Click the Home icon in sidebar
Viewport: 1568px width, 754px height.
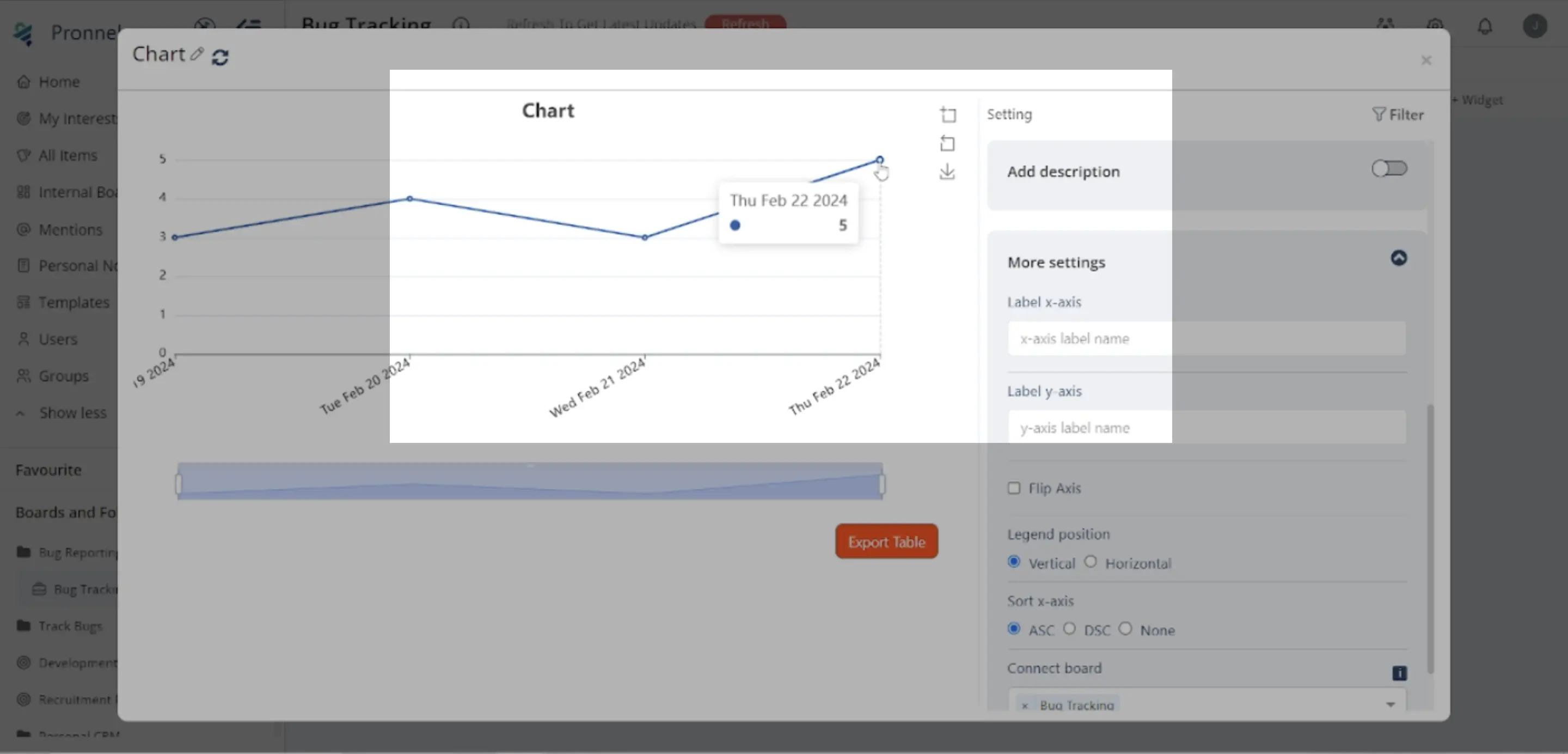pos(24,82)
